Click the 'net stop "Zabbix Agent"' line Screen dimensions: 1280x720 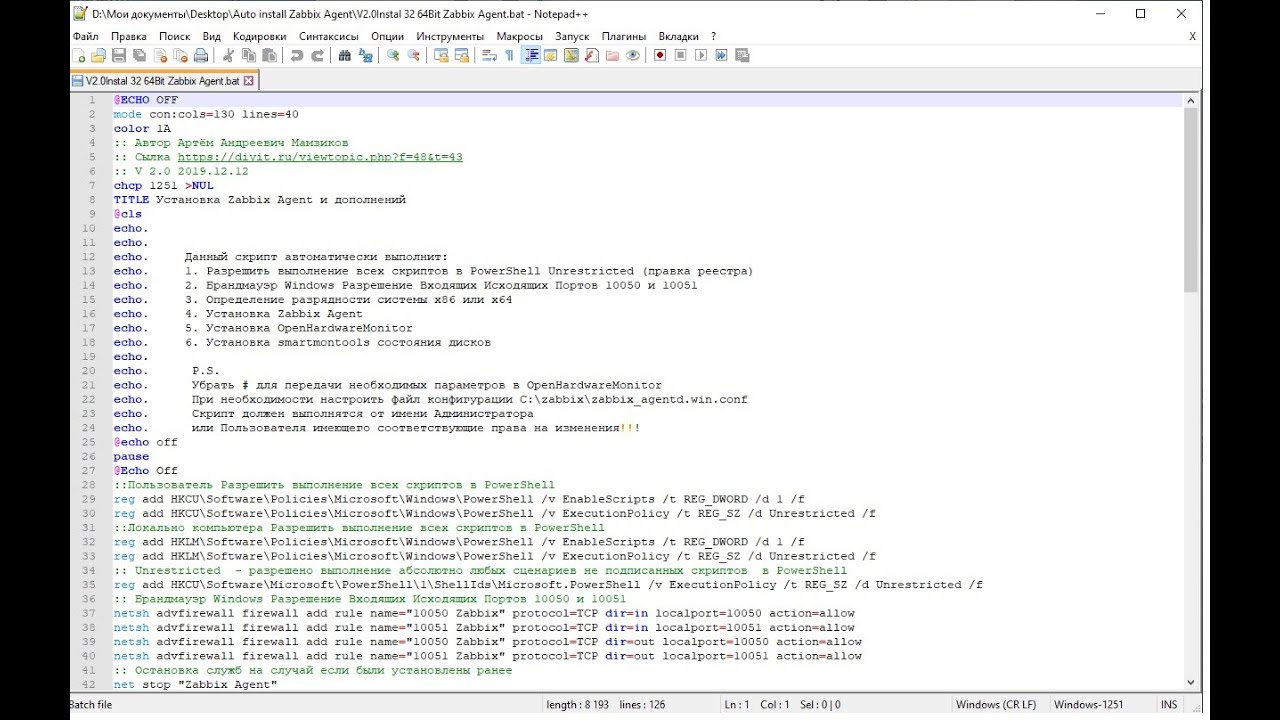point(195,684)
